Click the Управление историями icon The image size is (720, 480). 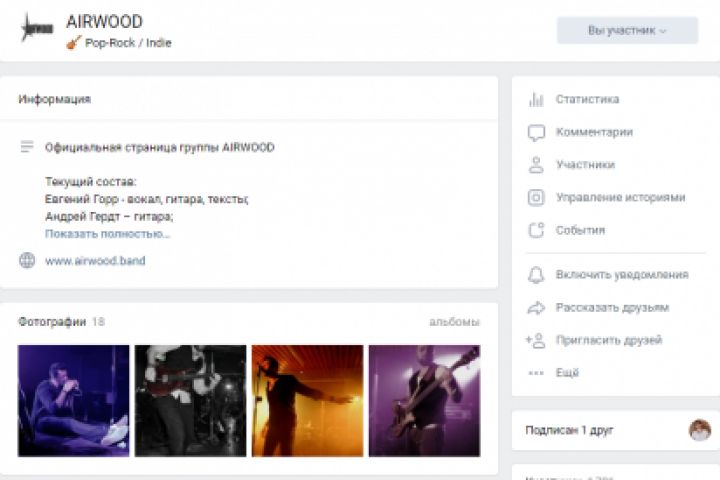coord(536,198)
